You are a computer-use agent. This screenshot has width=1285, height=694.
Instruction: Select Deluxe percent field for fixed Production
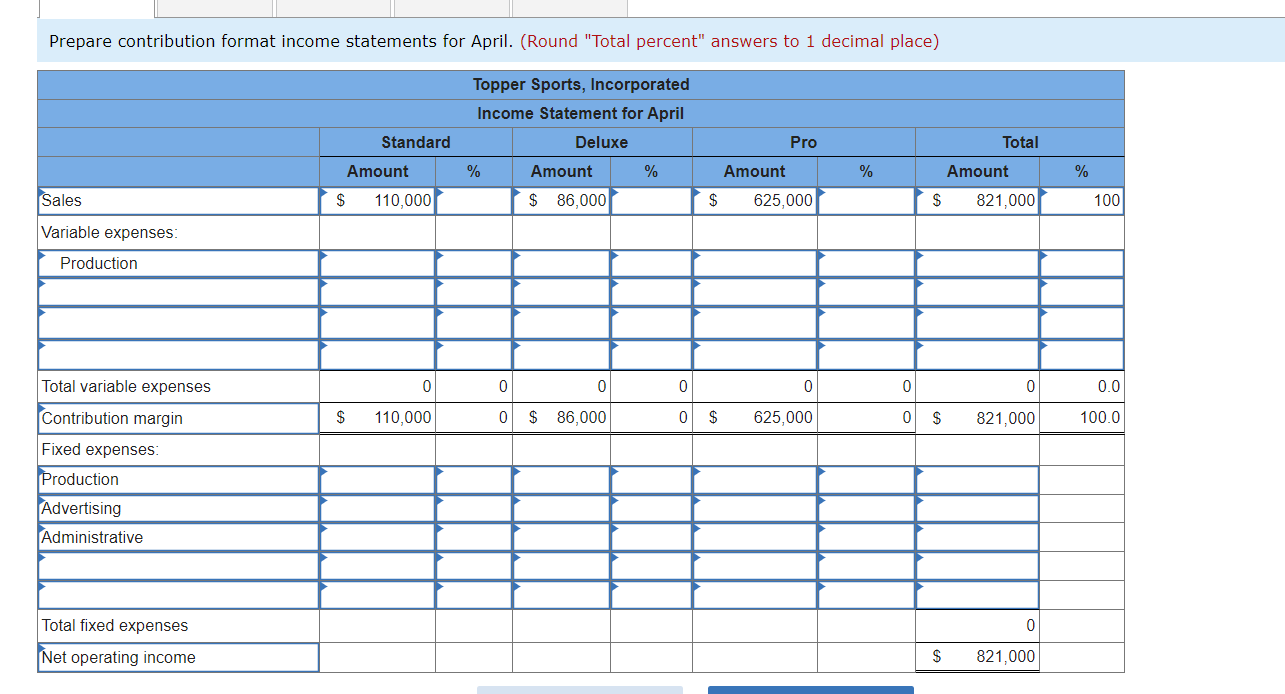pyautogui.click(x=651, y=479)
